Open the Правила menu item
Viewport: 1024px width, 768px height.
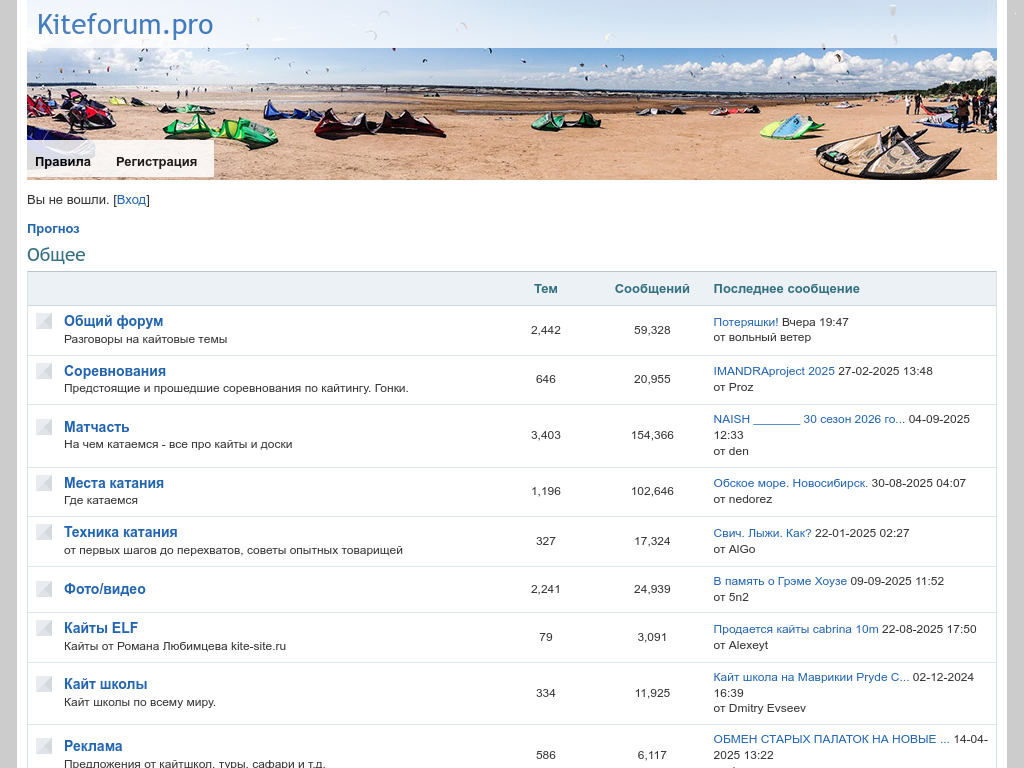click(63, 162)
